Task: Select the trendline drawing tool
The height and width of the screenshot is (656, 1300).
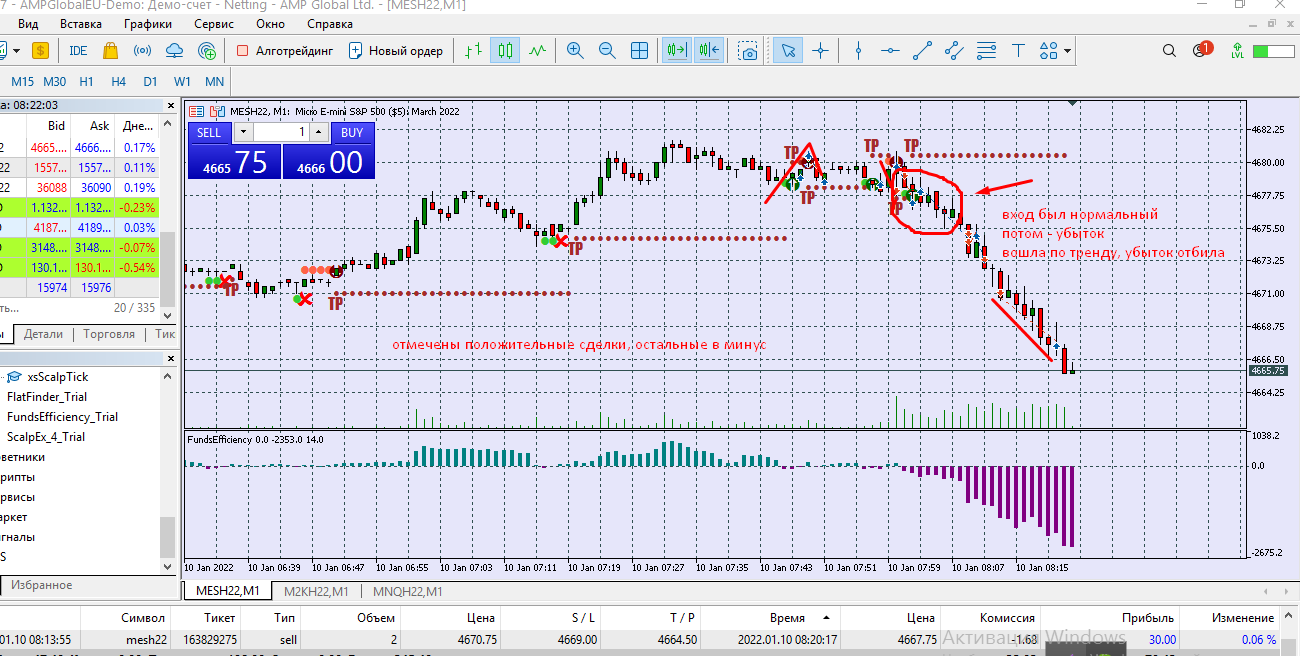Action: click(x=922, y=50)
